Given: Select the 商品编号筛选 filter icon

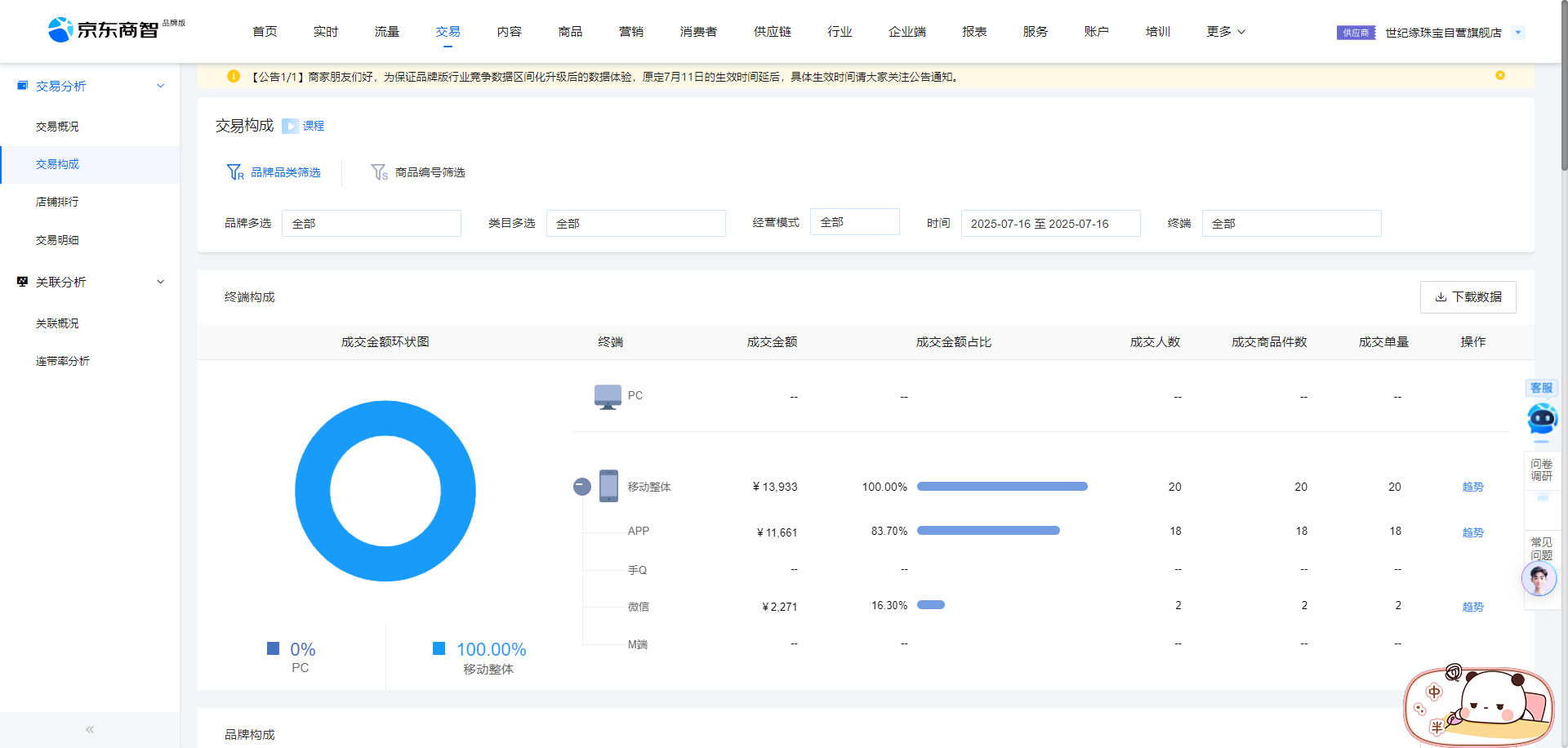Looking at the screenshot, I should click(x=379, y=172).
